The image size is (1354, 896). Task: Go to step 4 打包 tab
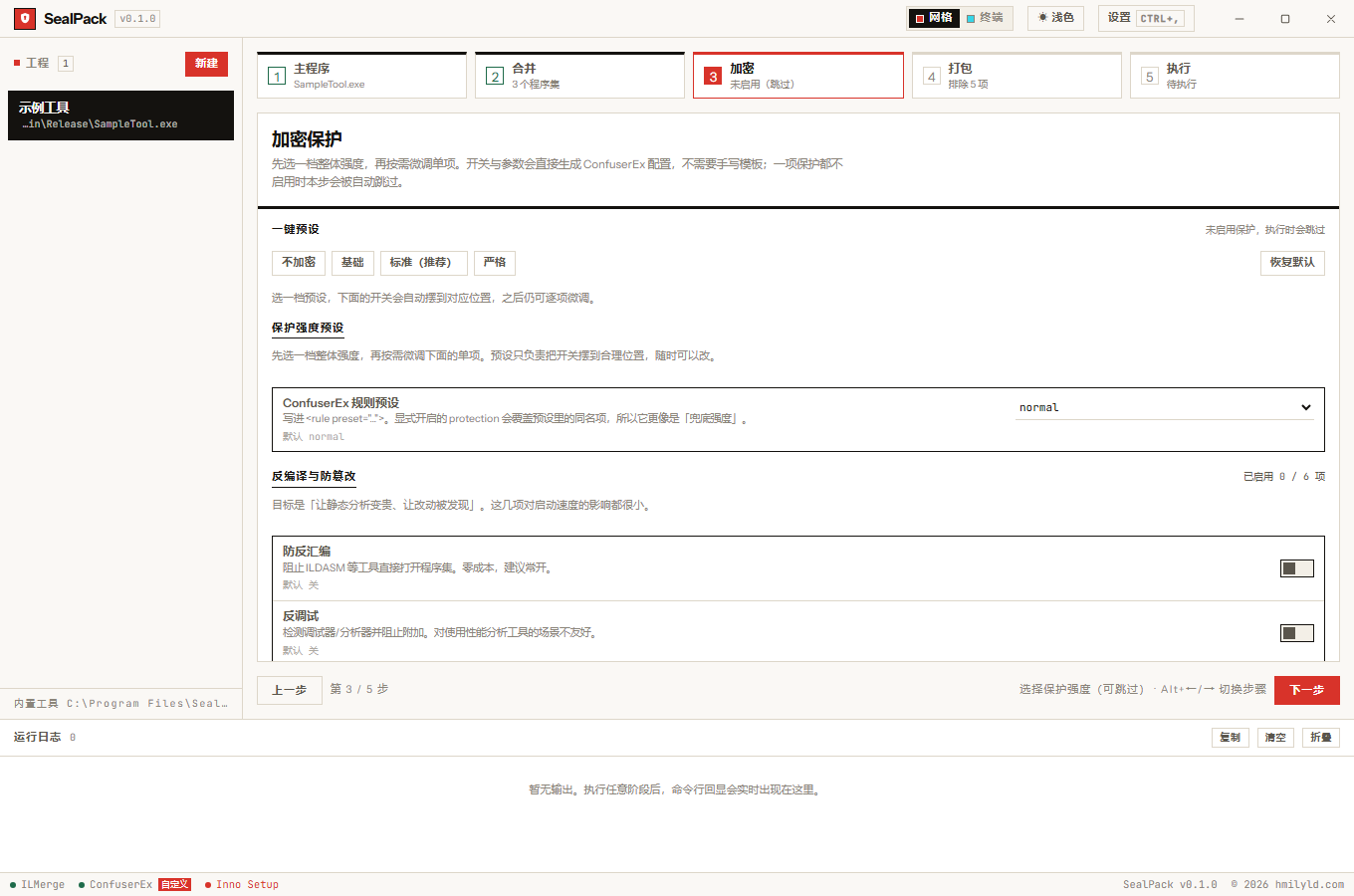[1016, 76]
